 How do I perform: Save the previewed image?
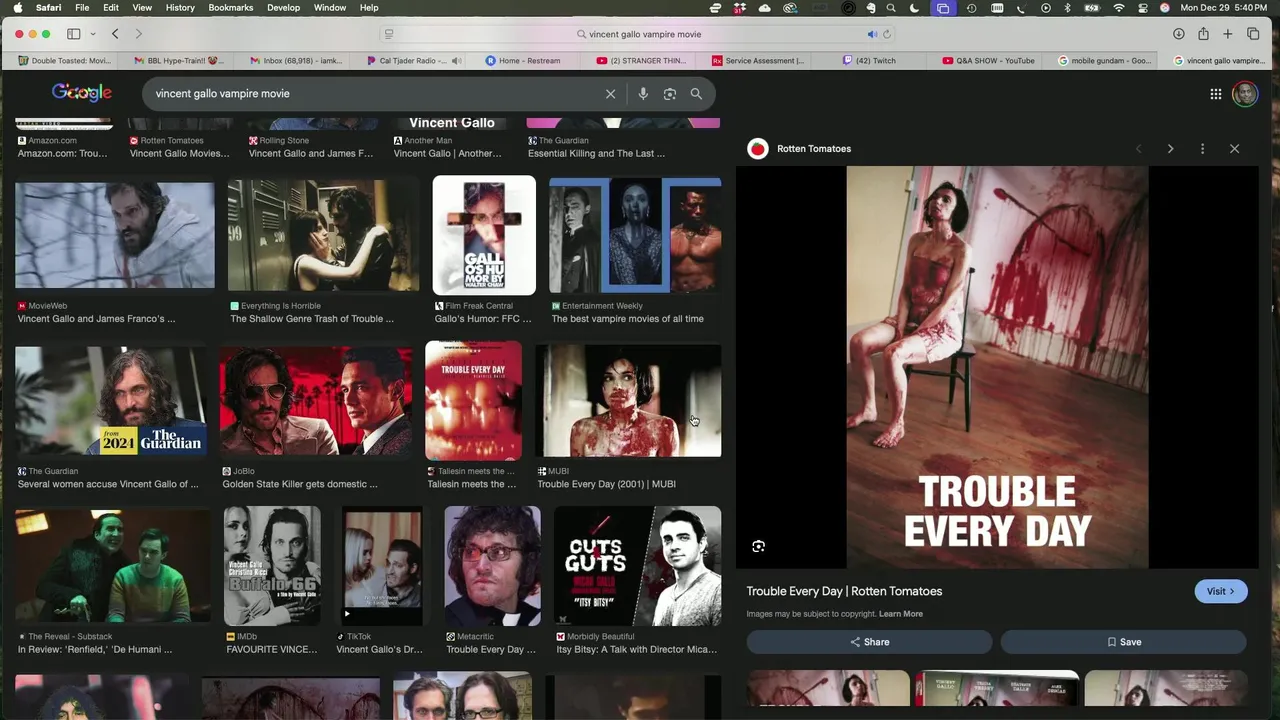click(1123, 642)
